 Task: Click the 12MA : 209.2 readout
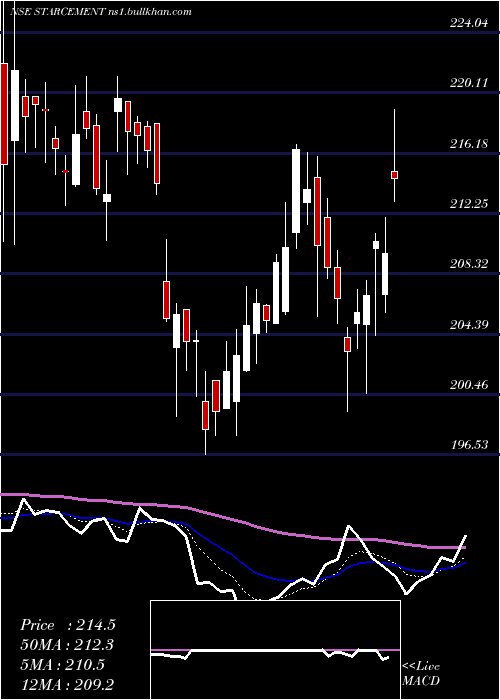point(67,684)
